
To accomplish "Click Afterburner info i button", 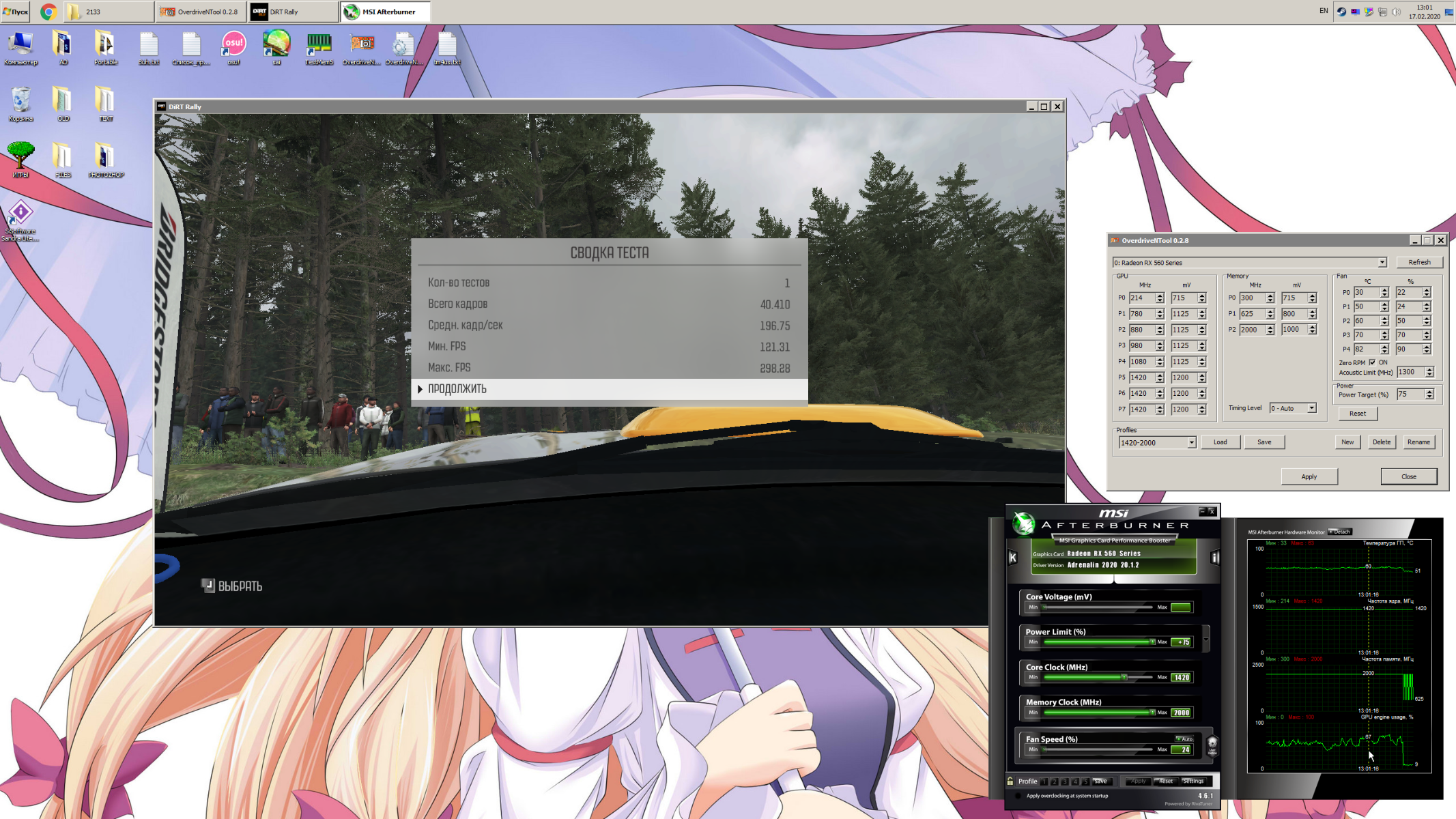I will pyautogui.click(x=1214, y=558).
